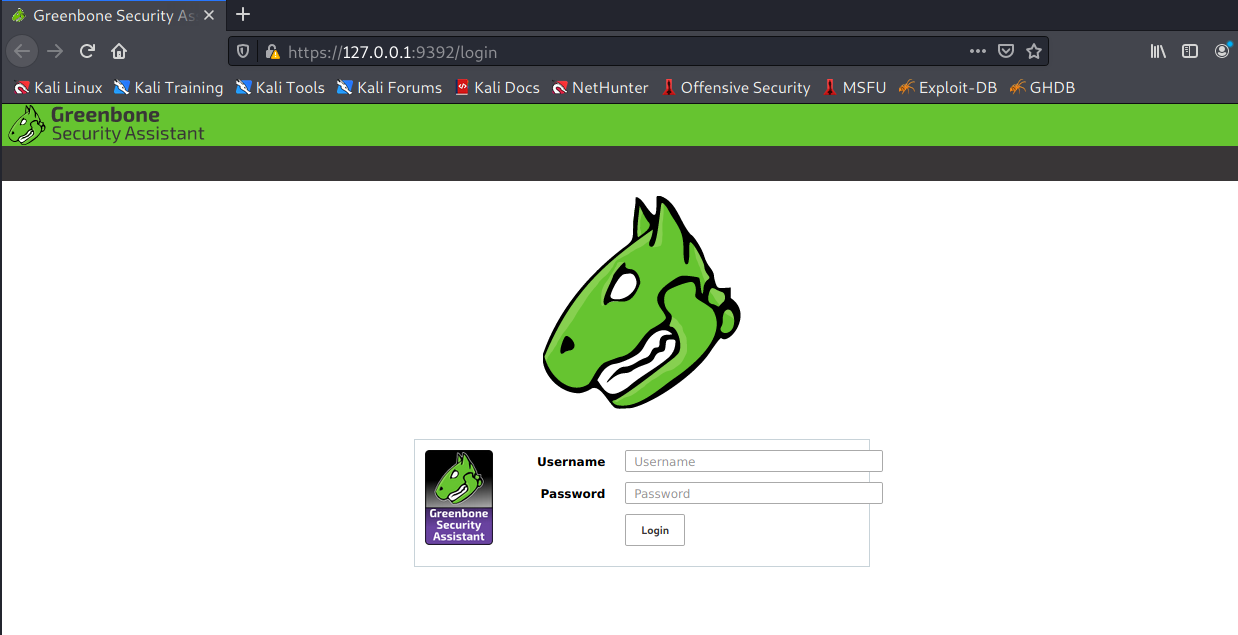Open the page actions three-dot menu
This screenshot has height=635, width=1238.
pos(977,52)
